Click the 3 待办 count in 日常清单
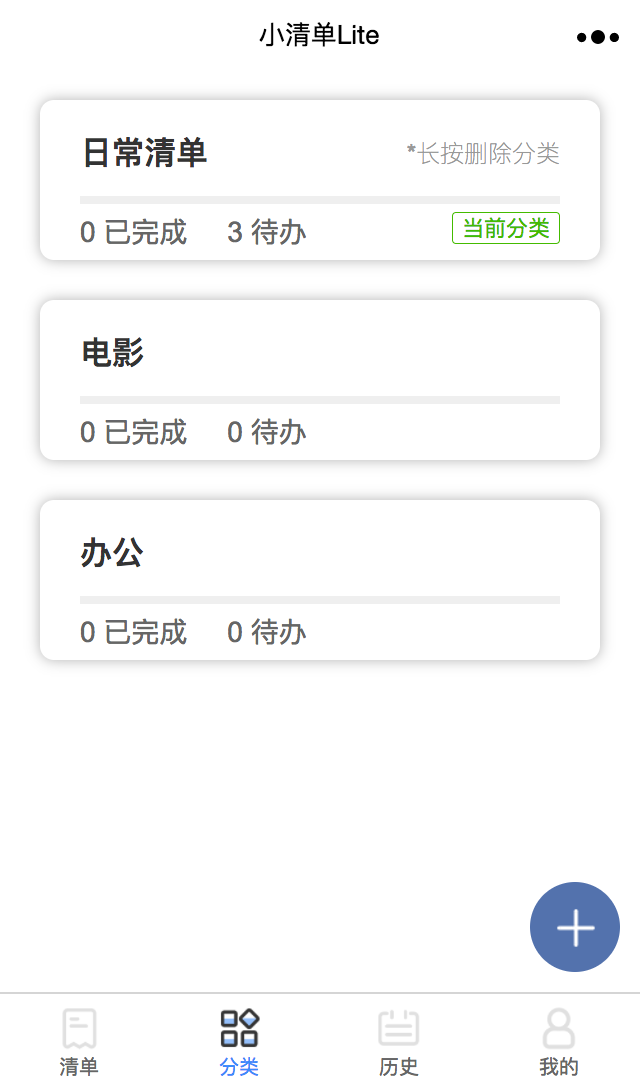Screen dimensions: 640x1088 (x=267, y=232)
